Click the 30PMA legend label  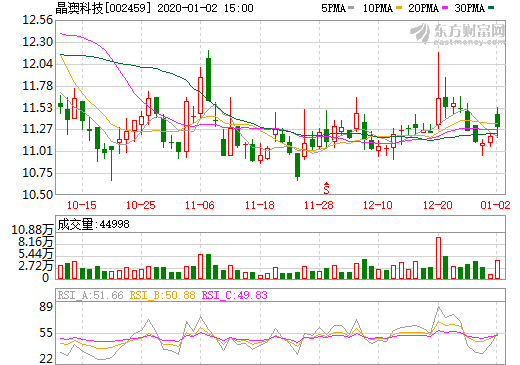(469, 8)
